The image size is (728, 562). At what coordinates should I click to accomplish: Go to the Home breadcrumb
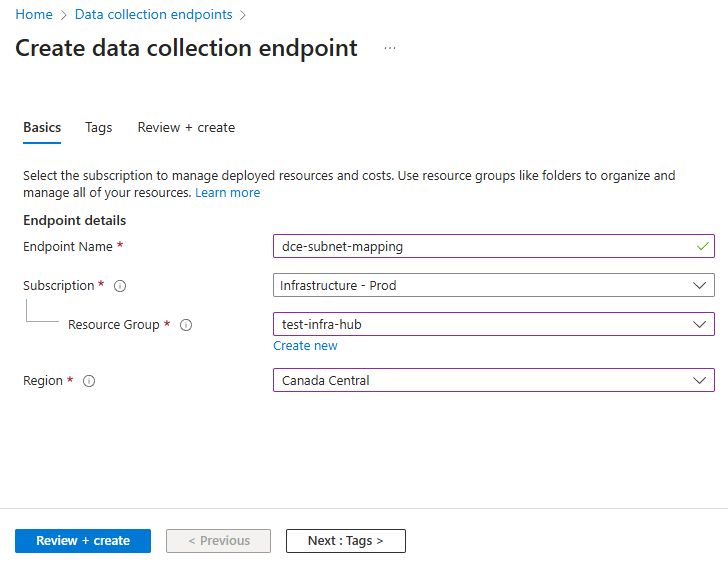pyautogui.click(x=33, y=15)
